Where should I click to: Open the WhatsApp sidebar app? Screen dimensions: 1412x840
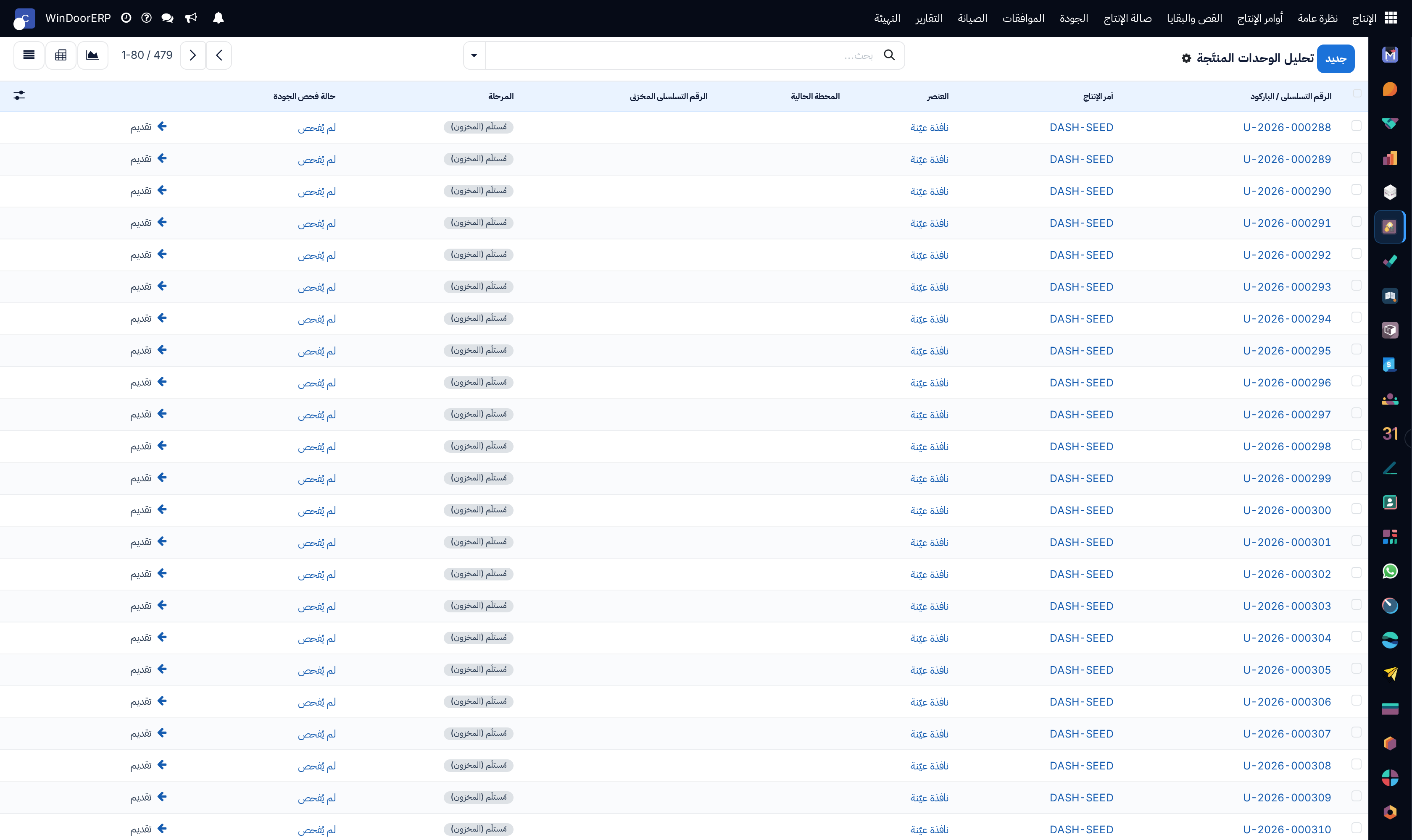[x=1390, y=571]
